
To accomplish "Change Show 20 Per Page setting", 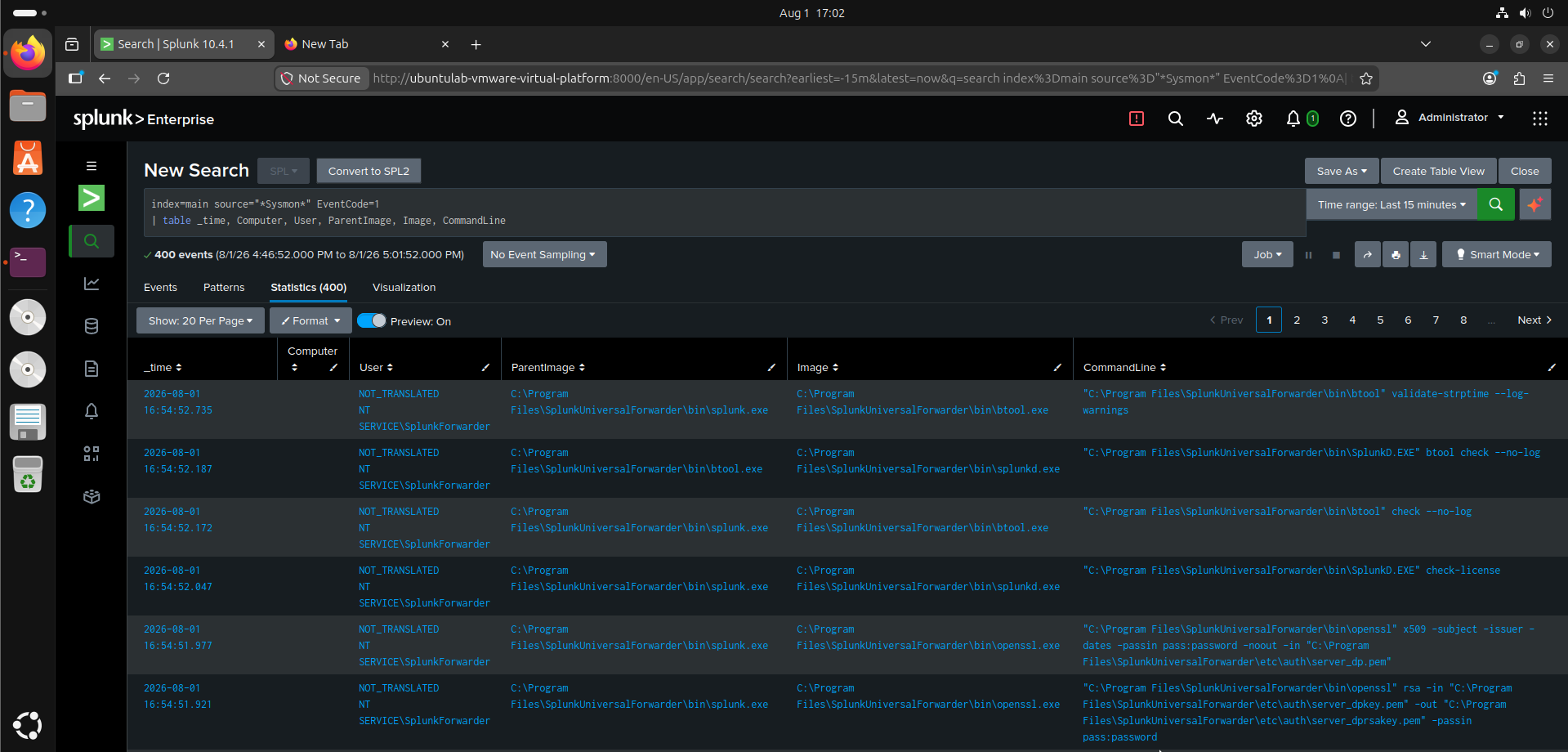I will click(200, 321).
